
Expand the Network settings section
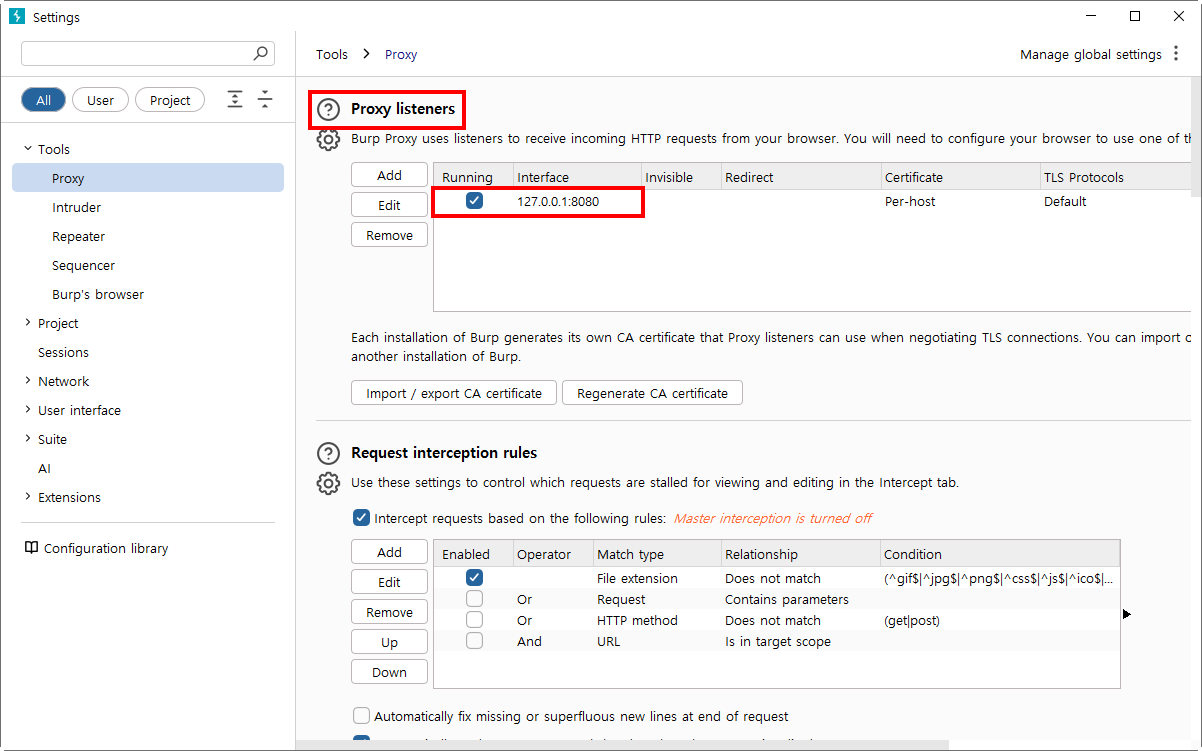pos(27,381)
